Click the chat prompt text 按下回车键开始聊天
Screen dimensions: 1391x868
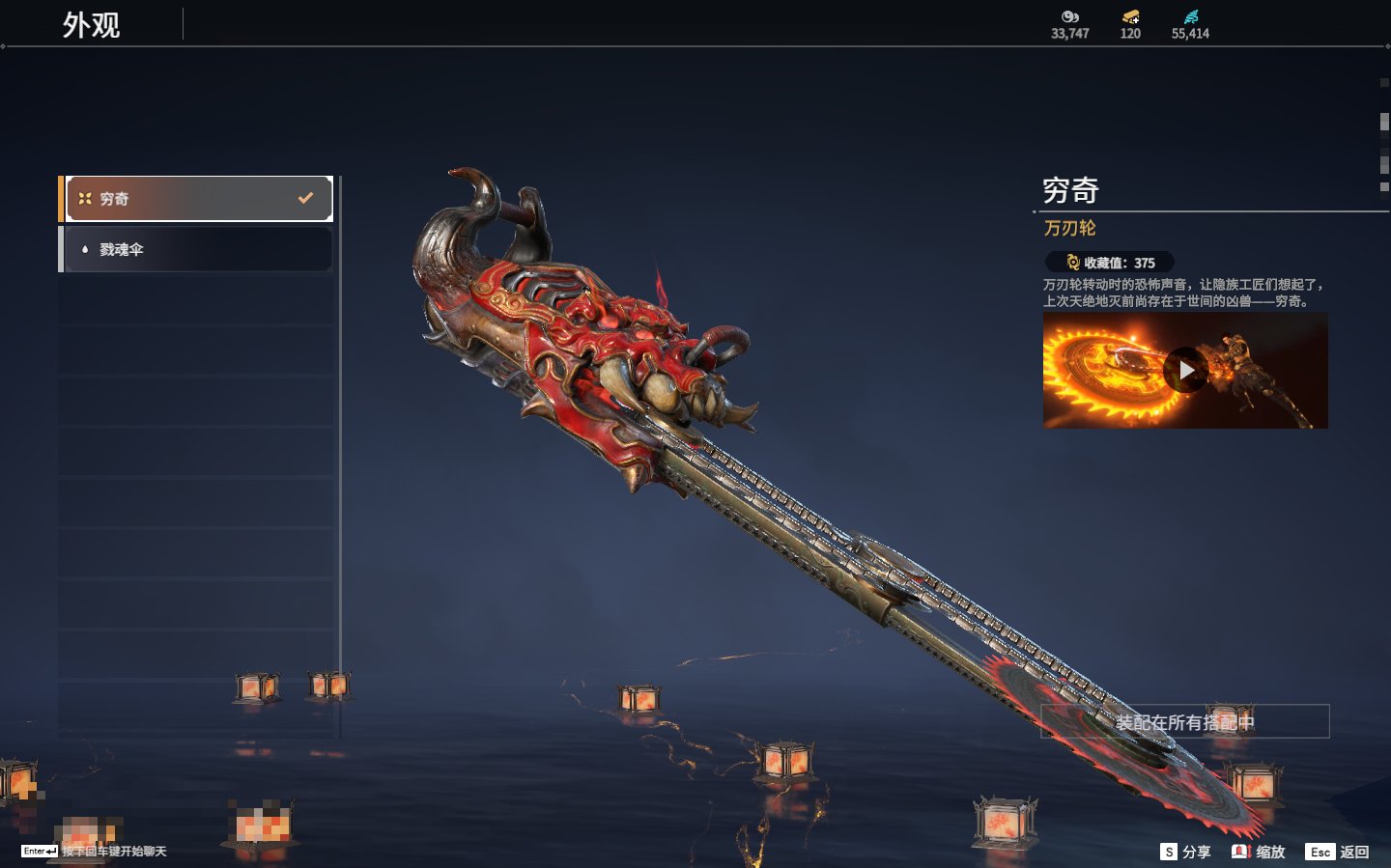coord(115,851)
